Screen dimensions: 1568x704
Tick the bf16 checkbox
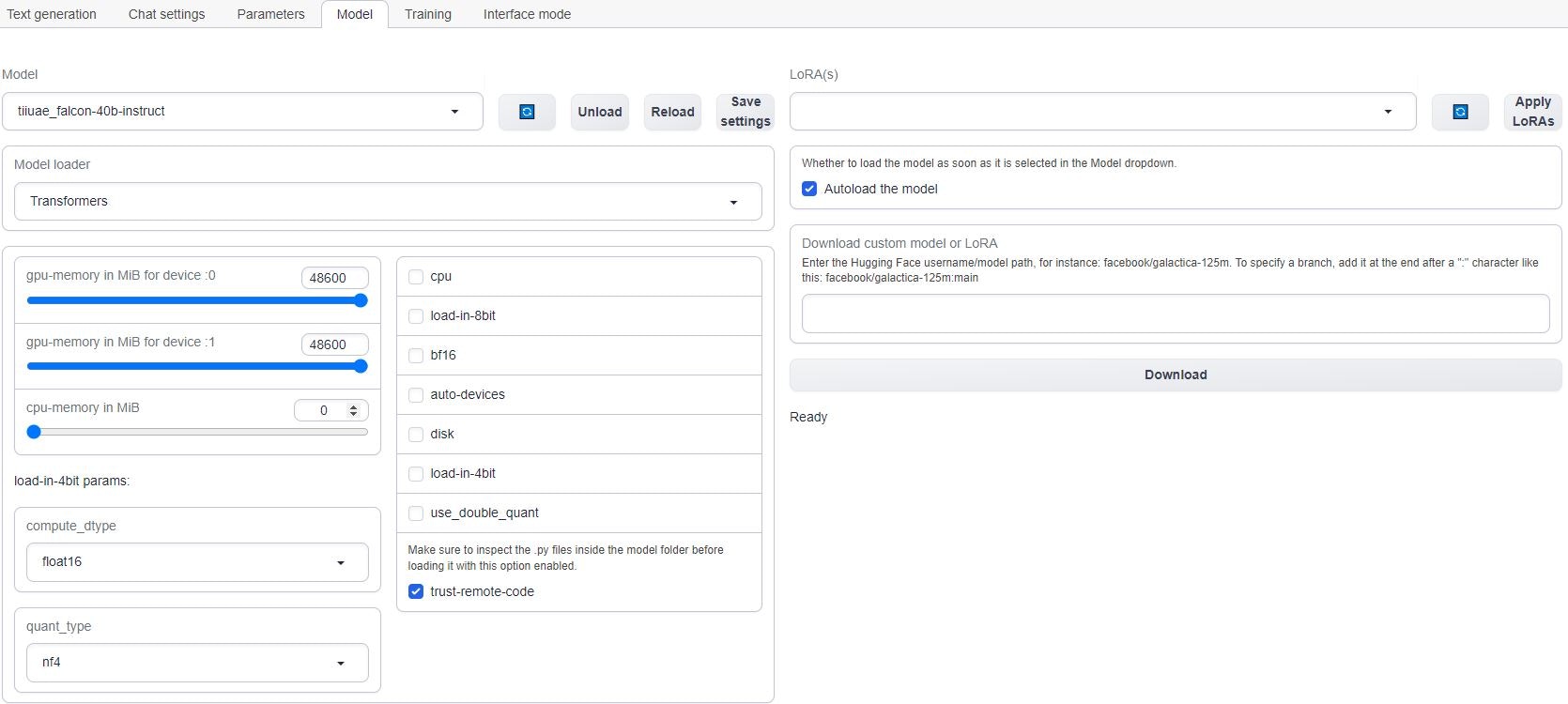click(416, 356)
